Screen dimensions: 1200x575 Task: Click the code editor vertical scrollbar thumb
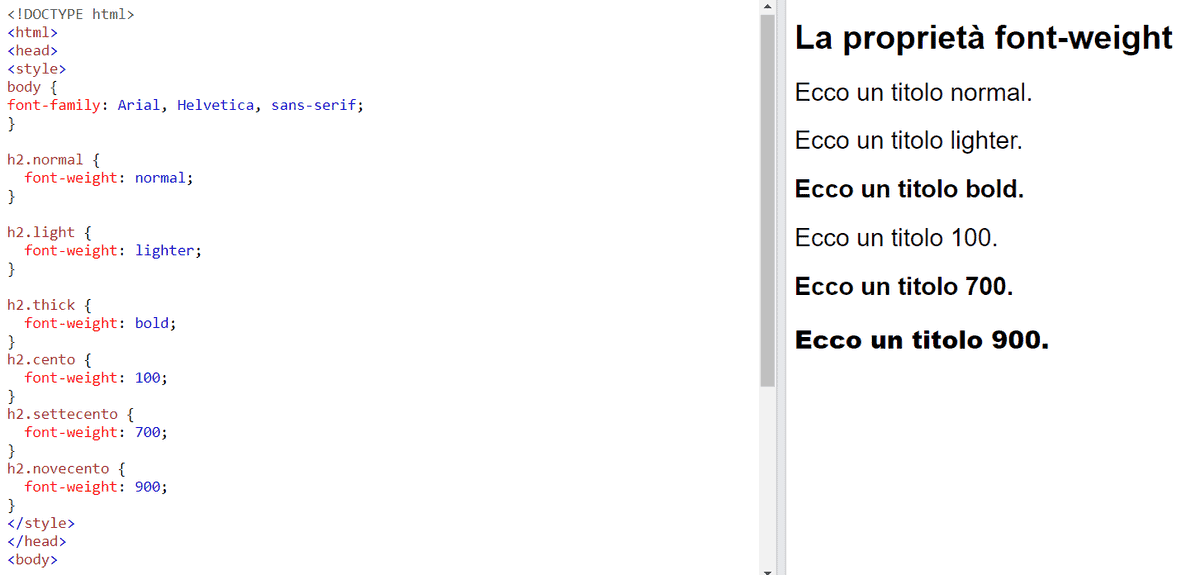click(x=767, y=200)
